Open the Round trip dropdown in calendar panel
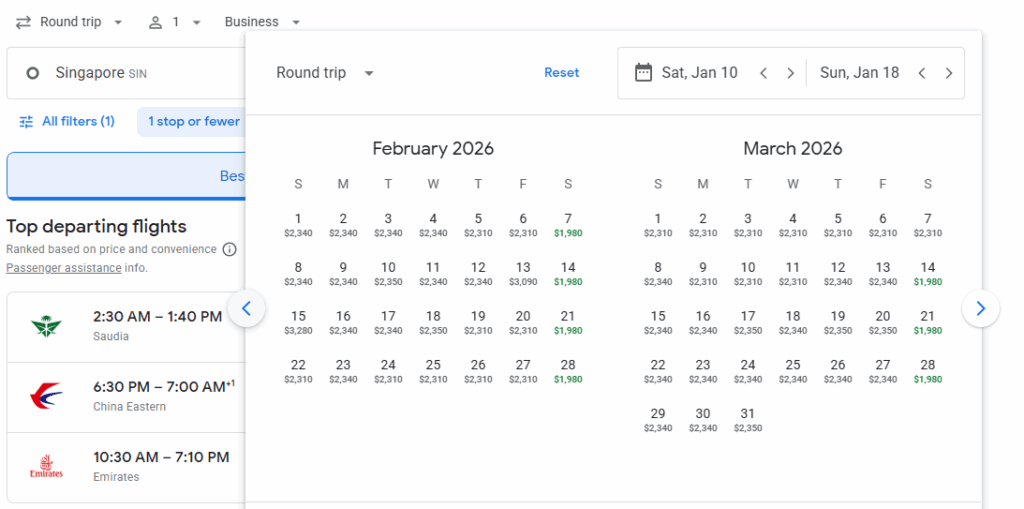 [x=325, y=73]
